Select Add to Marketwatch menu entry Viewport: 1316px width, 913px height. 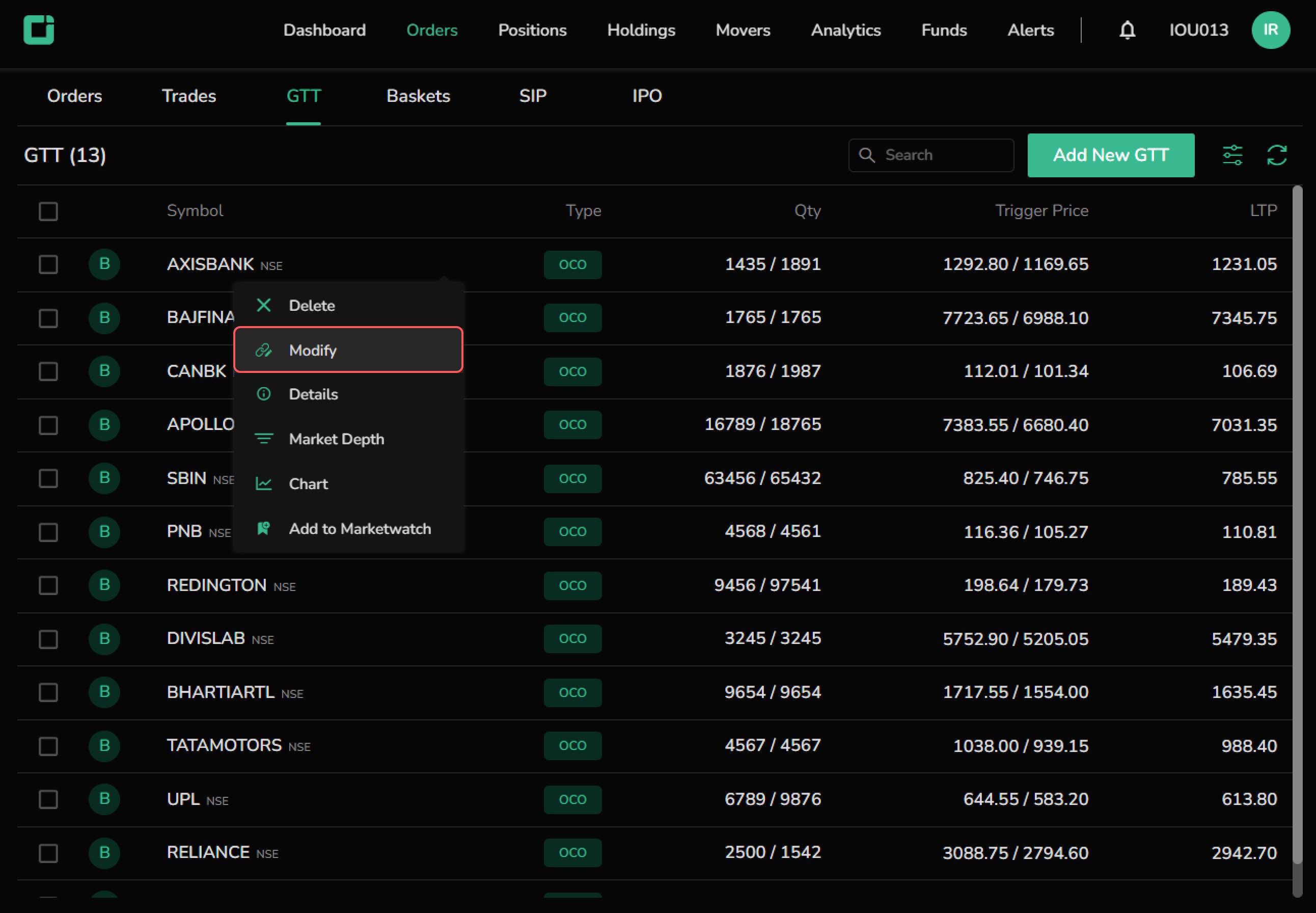(348, 528)
